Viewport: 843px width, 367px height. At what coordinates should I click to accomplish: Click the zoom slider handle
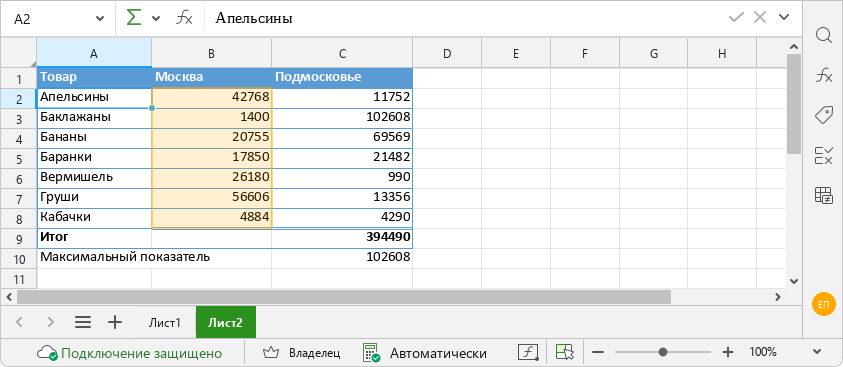coord(663,352)
